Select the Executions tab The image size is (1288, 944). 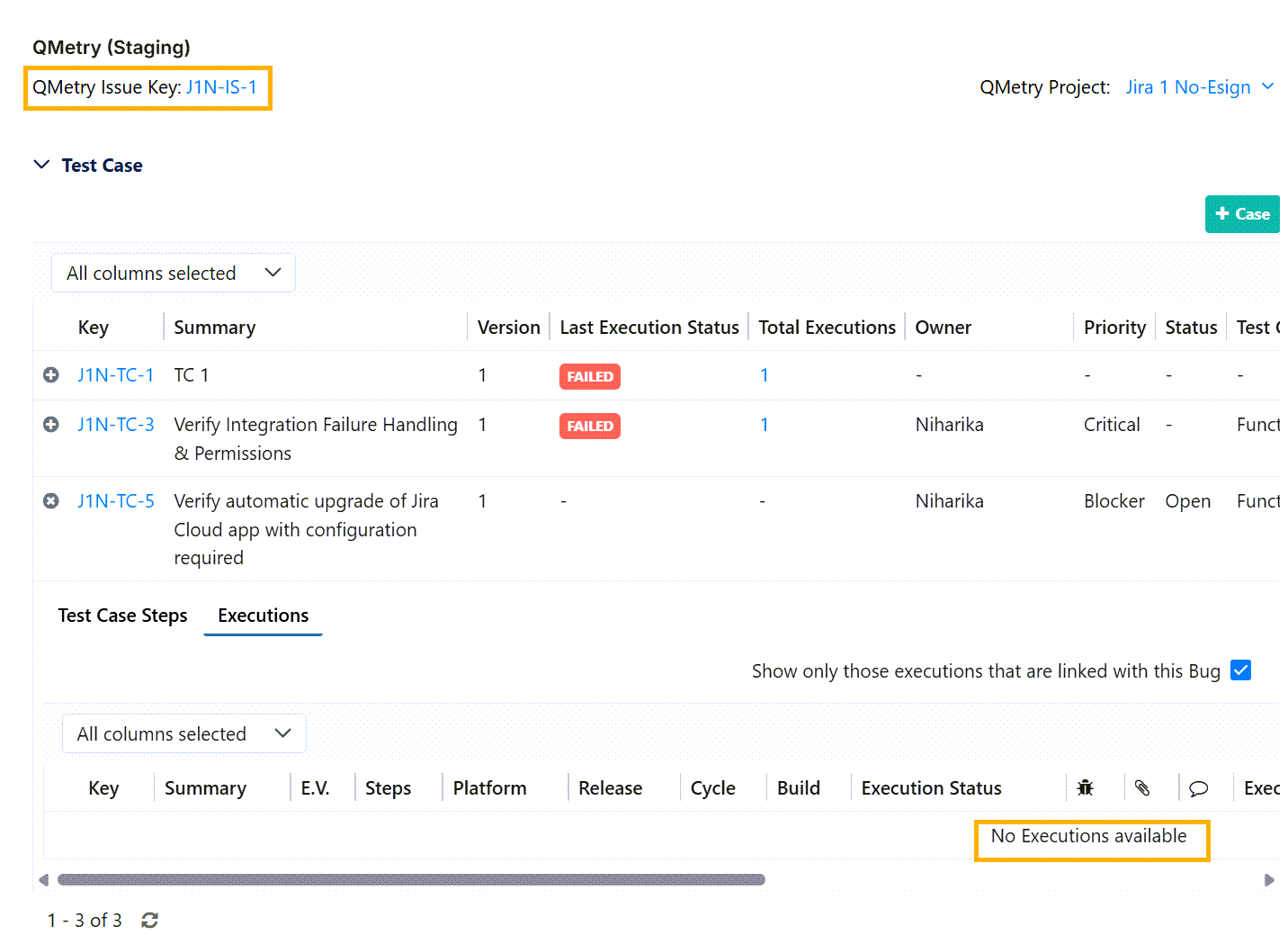click(x=263, y=616)
